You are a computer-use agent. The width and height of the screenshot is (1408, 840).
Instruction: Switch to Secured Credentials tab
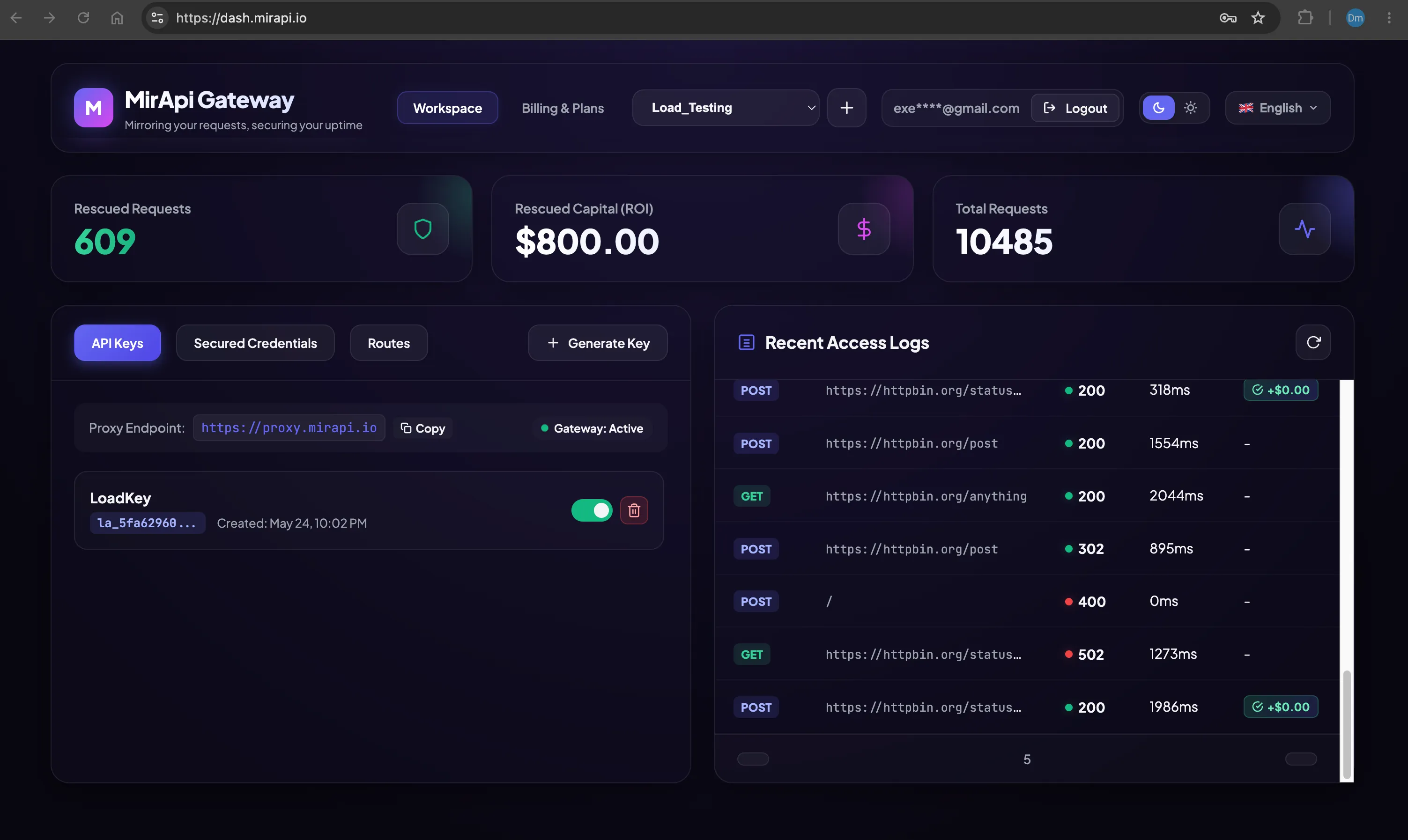pos(255,343)
